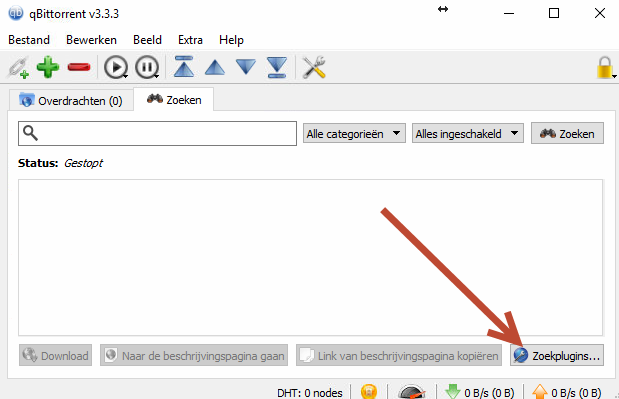619x399 pixels.
Task: Open the Extra menu
Action: click(x=190, y=40)
